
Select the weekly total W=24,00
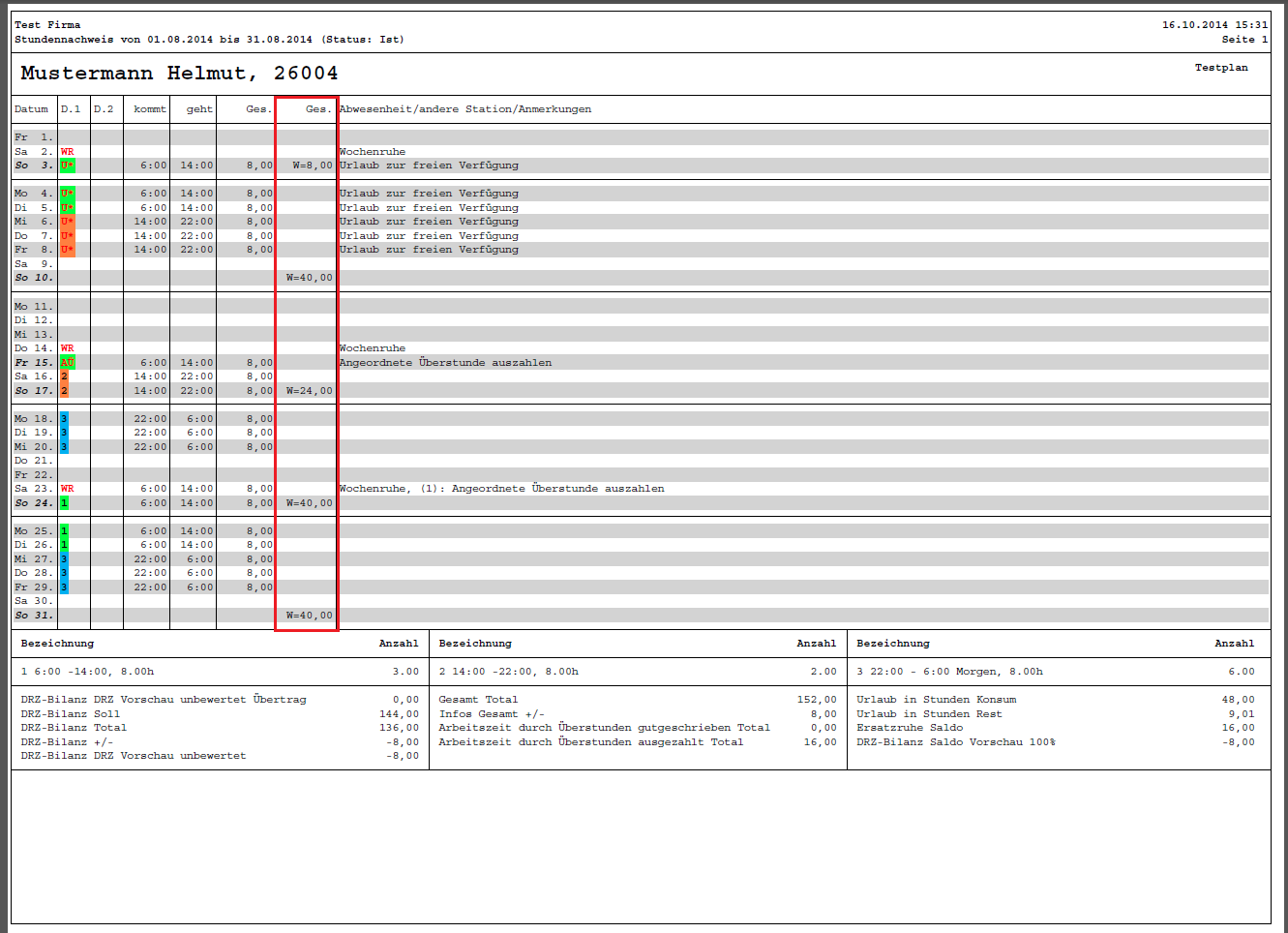click(309, 391)
